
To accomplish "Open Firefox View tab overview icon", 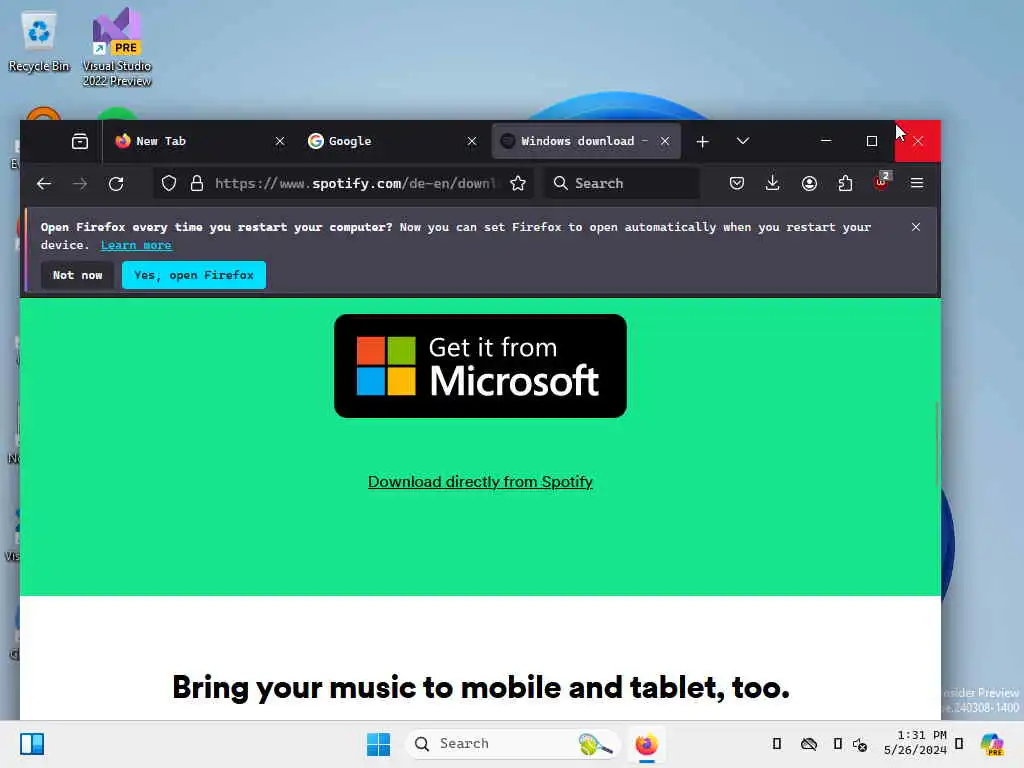I will tap(80, 141).
